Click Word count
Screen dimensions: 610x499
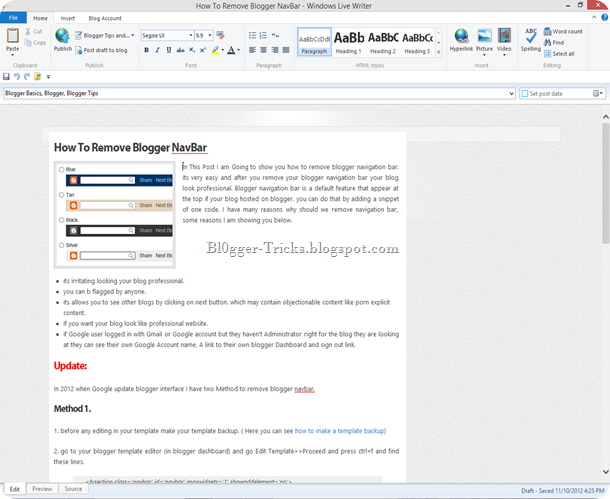coord(563,32)
